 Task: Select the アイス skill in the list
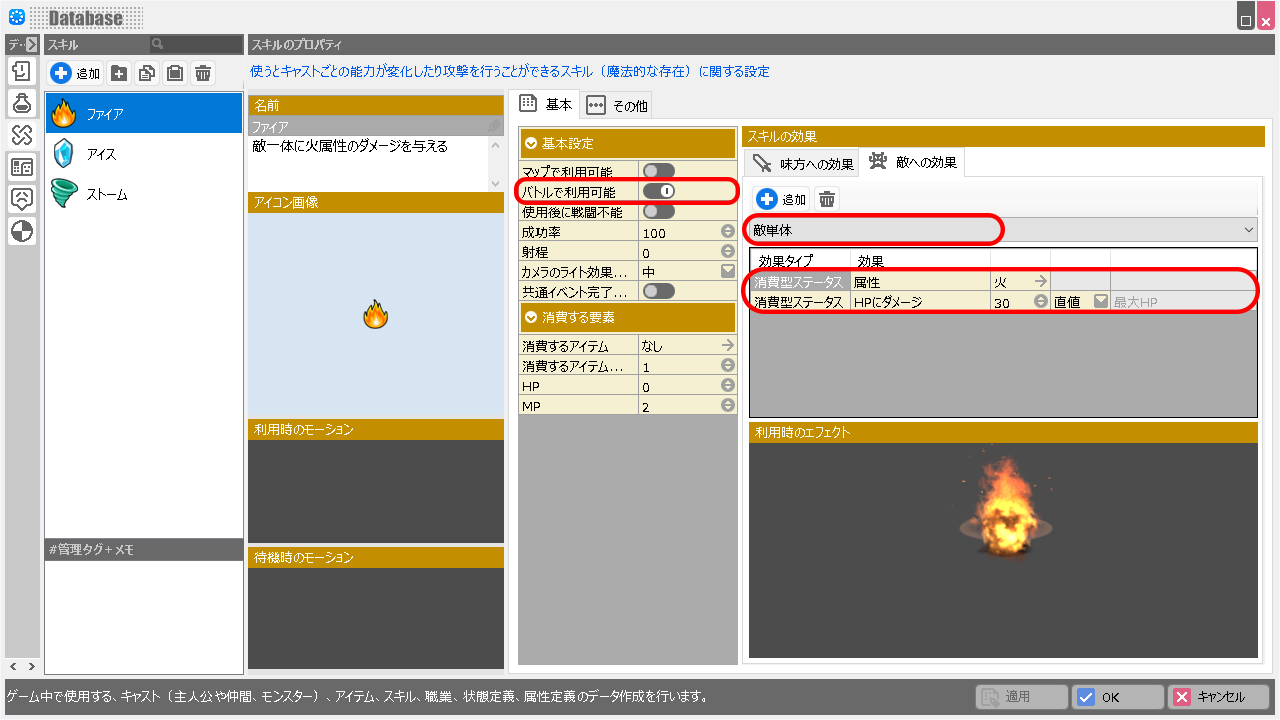coord(102,154)
